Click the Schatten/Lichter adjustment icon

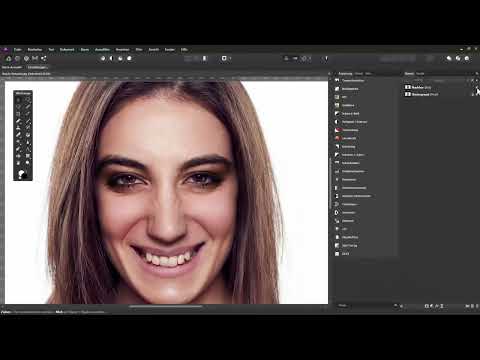point(337,155)
